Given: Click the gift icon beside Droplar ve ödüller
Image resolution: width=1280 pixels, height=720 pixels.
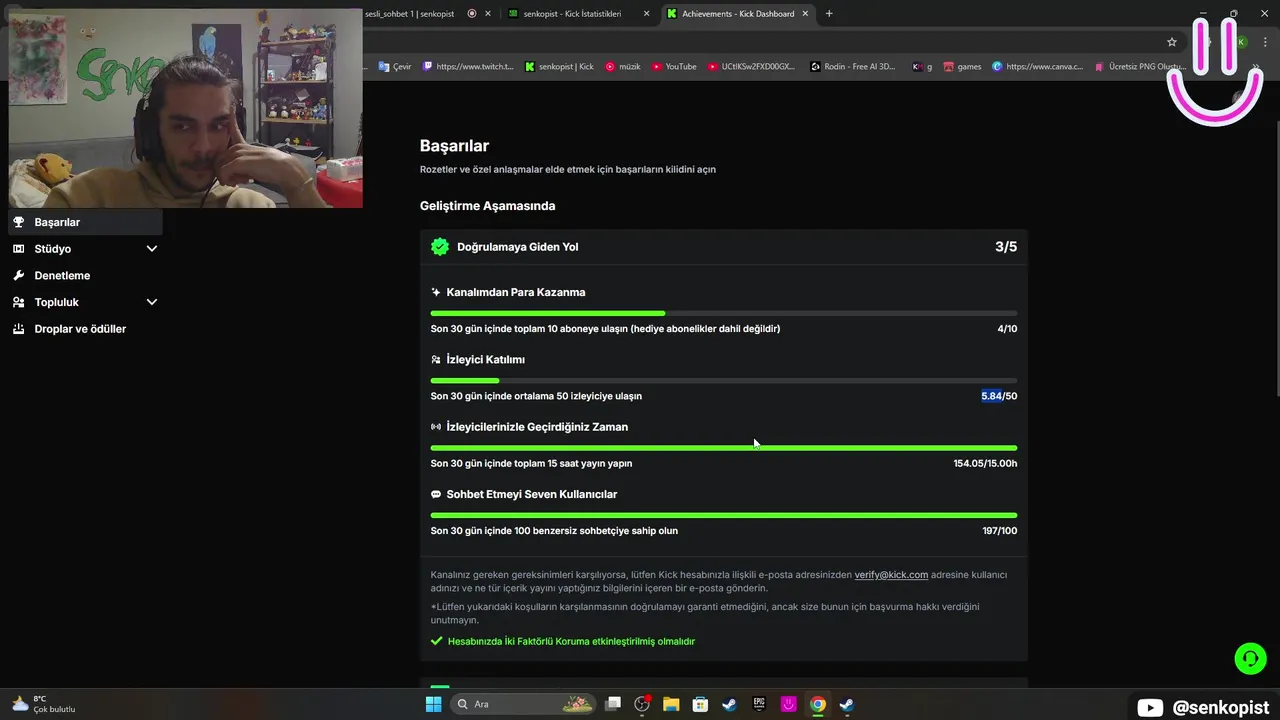Looking at the screenshot, I should click(x=19, y=329).
